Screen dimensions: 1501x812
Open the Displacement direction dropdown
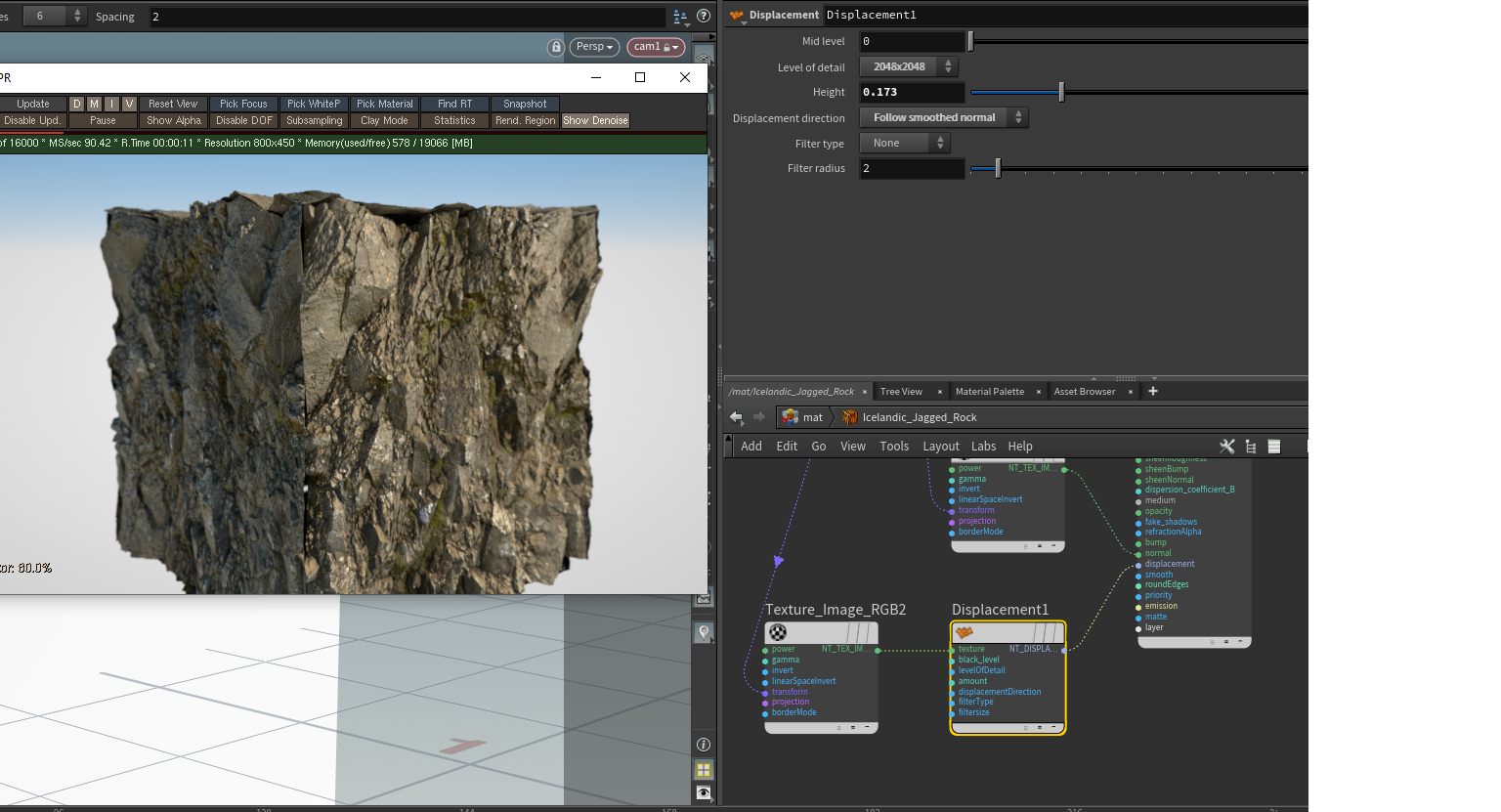click(943, 117)
